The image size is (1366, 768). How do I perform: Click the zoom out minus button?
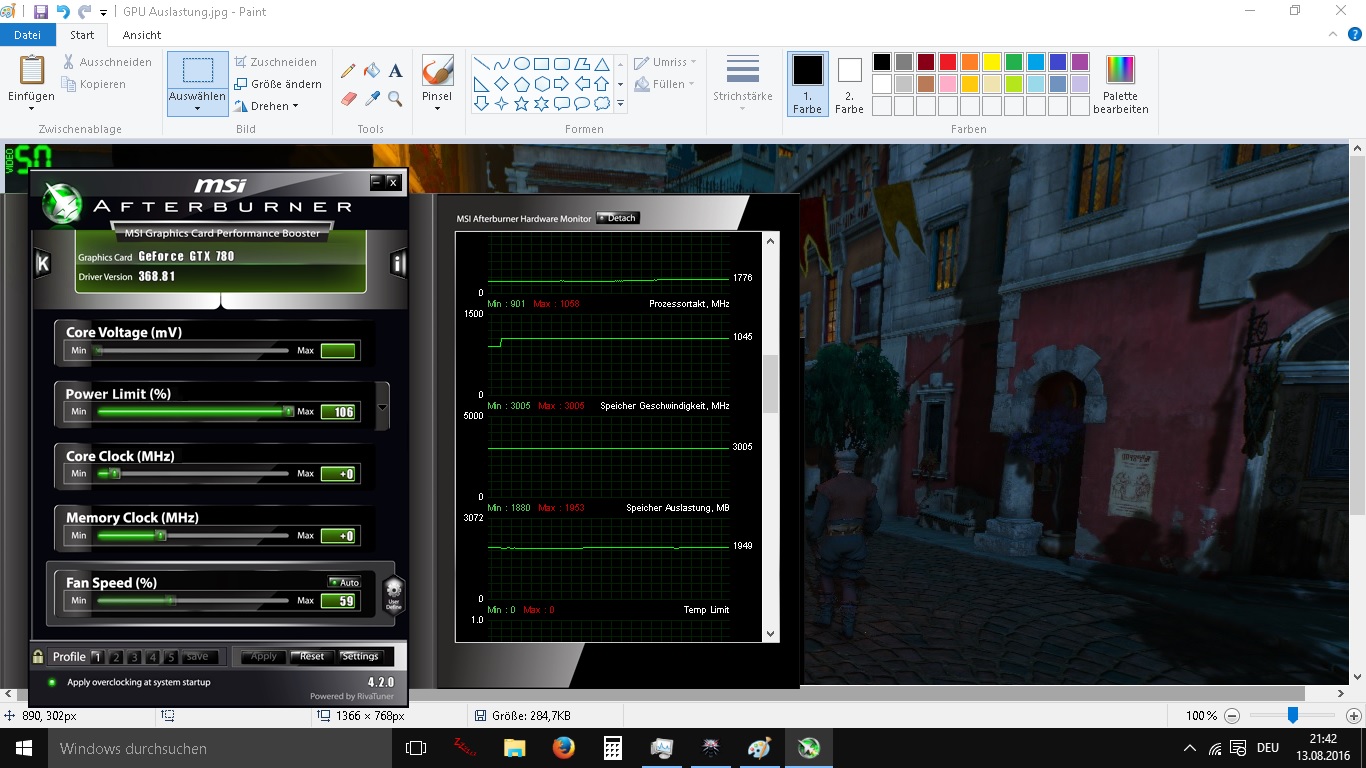tap(1232, 716)
